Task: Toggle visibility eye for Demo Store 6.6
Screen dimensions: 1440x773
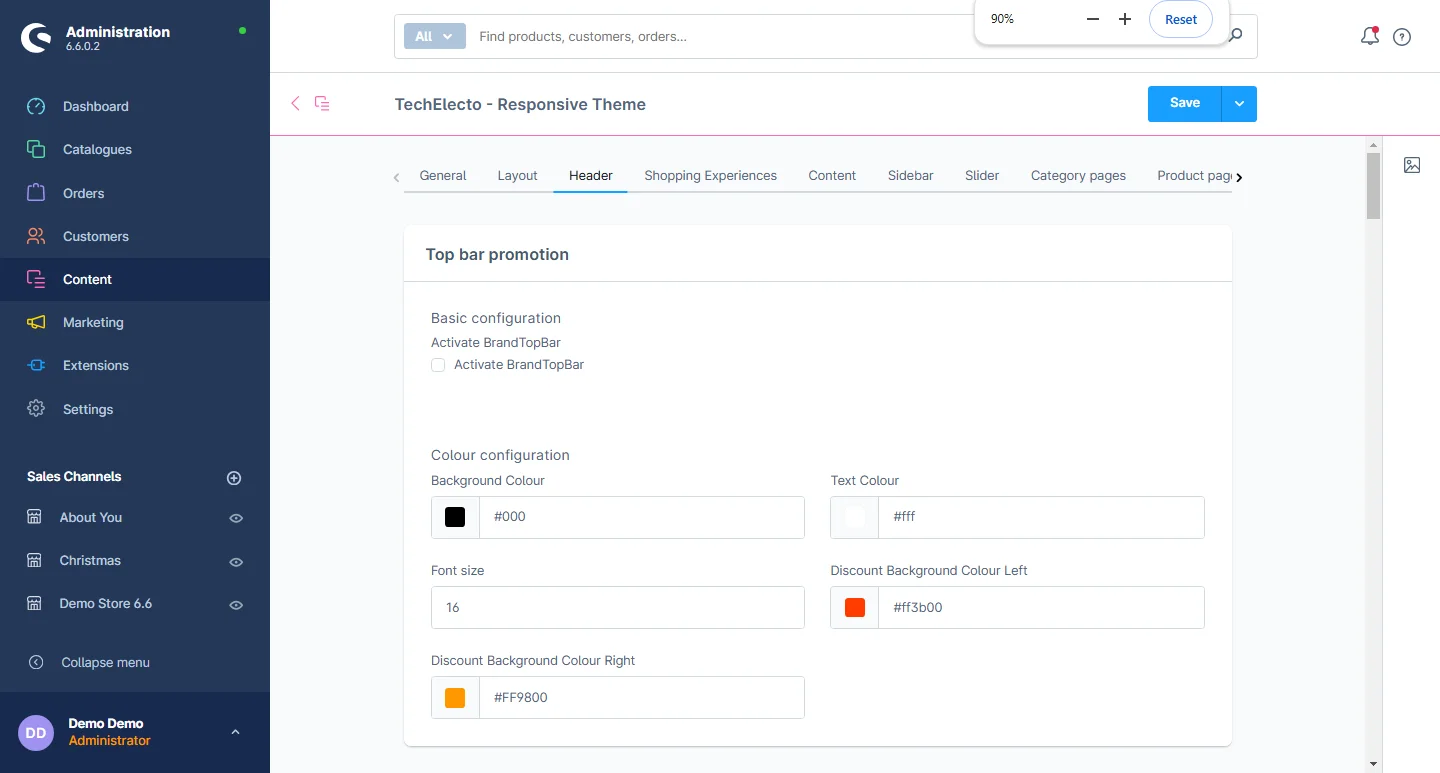Action: pyautogui.click(x=236, y=605)
